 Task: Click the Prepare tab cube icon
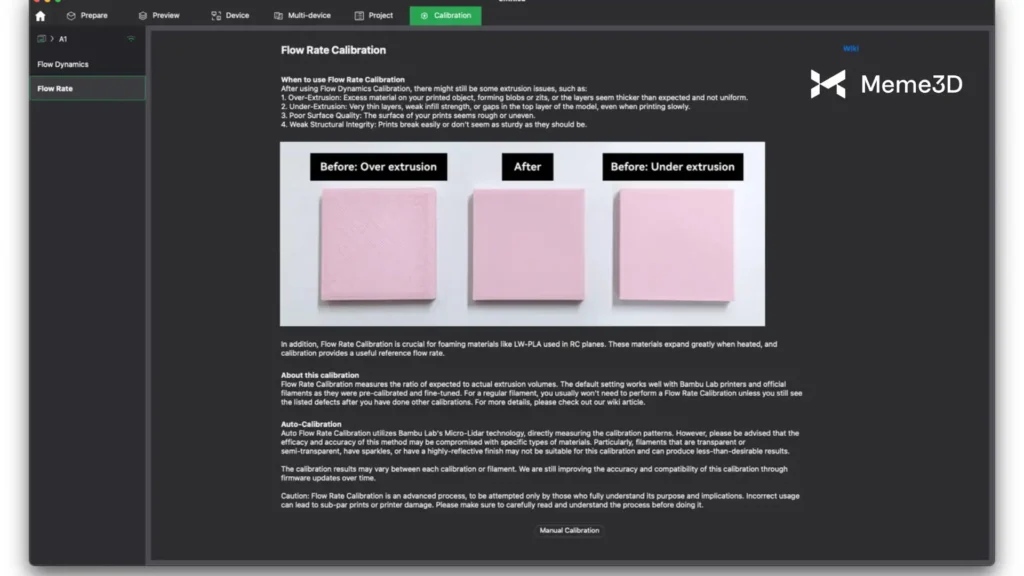pyautogui.click(x=71, y=16)
